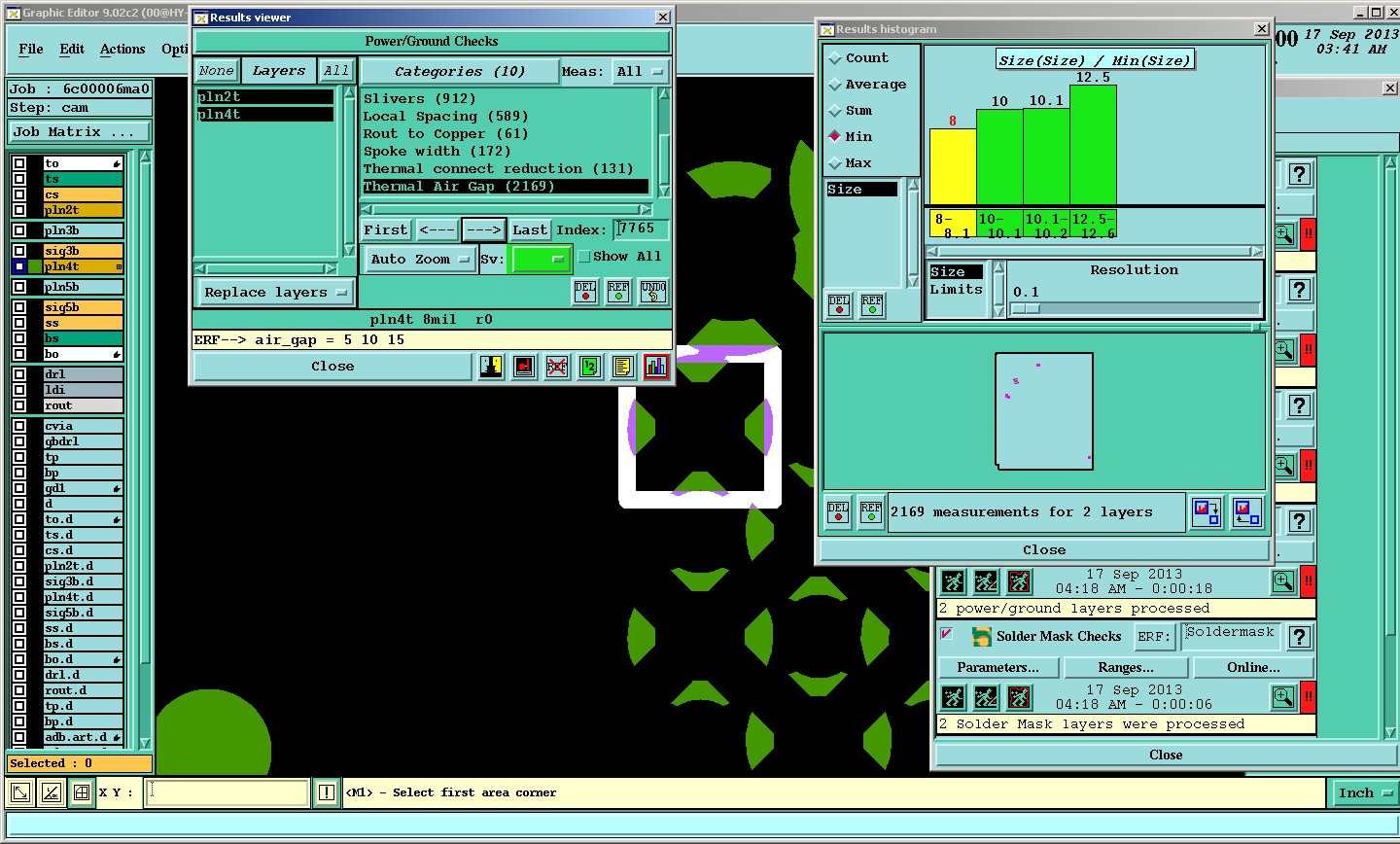Click DEL icon beside 2169 measurements text
Viewport: 1400px width, 844px height.
click(x=838, y=511)
